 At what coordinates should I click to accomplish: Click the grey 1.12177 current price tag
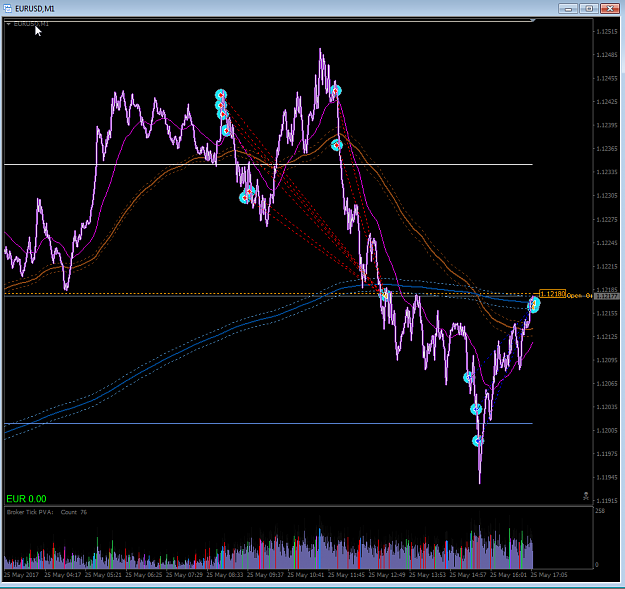click(606, 296)
